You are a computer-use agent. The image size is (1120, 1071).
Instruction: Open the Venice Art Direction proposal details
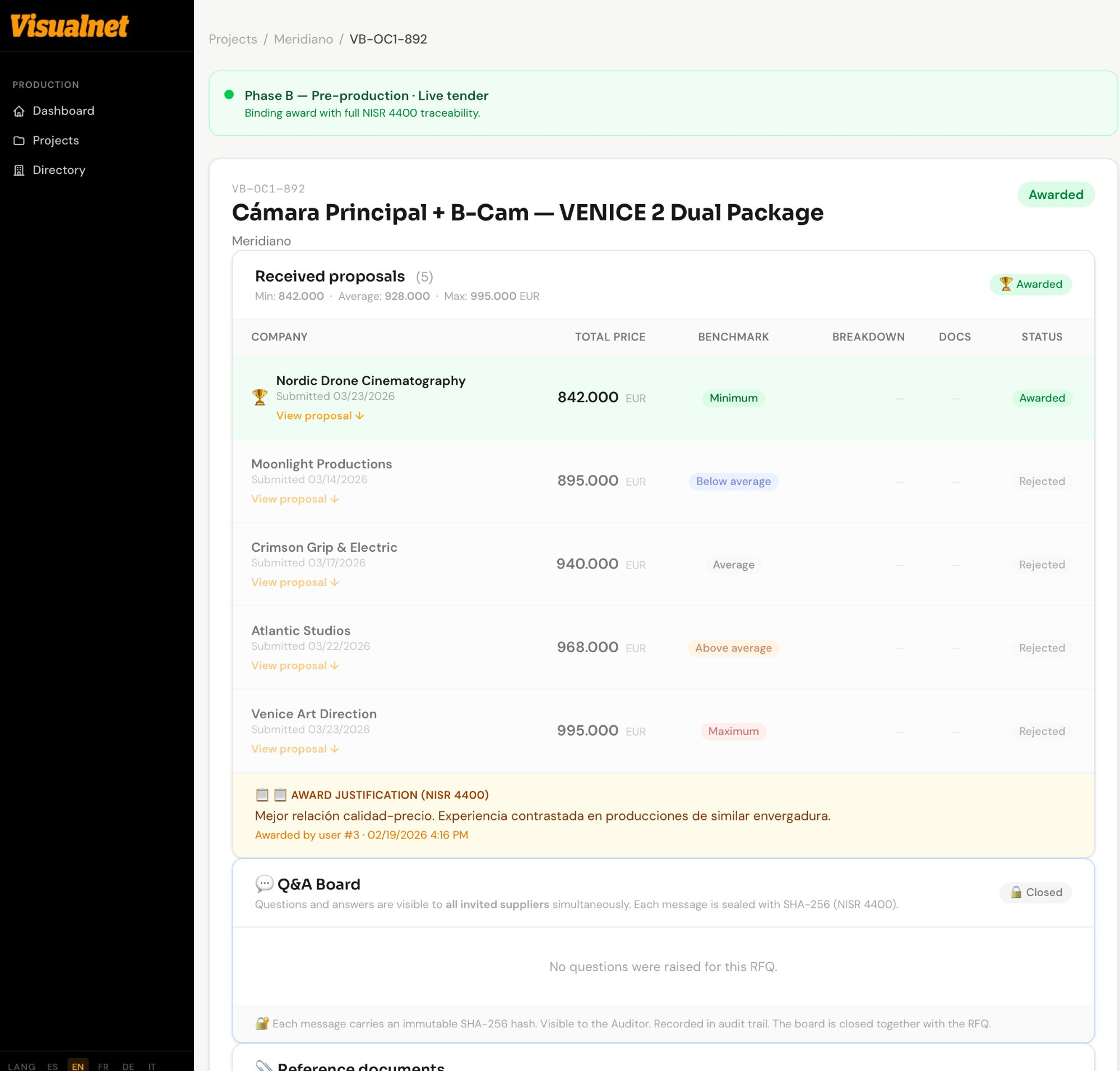click(294, 749)
